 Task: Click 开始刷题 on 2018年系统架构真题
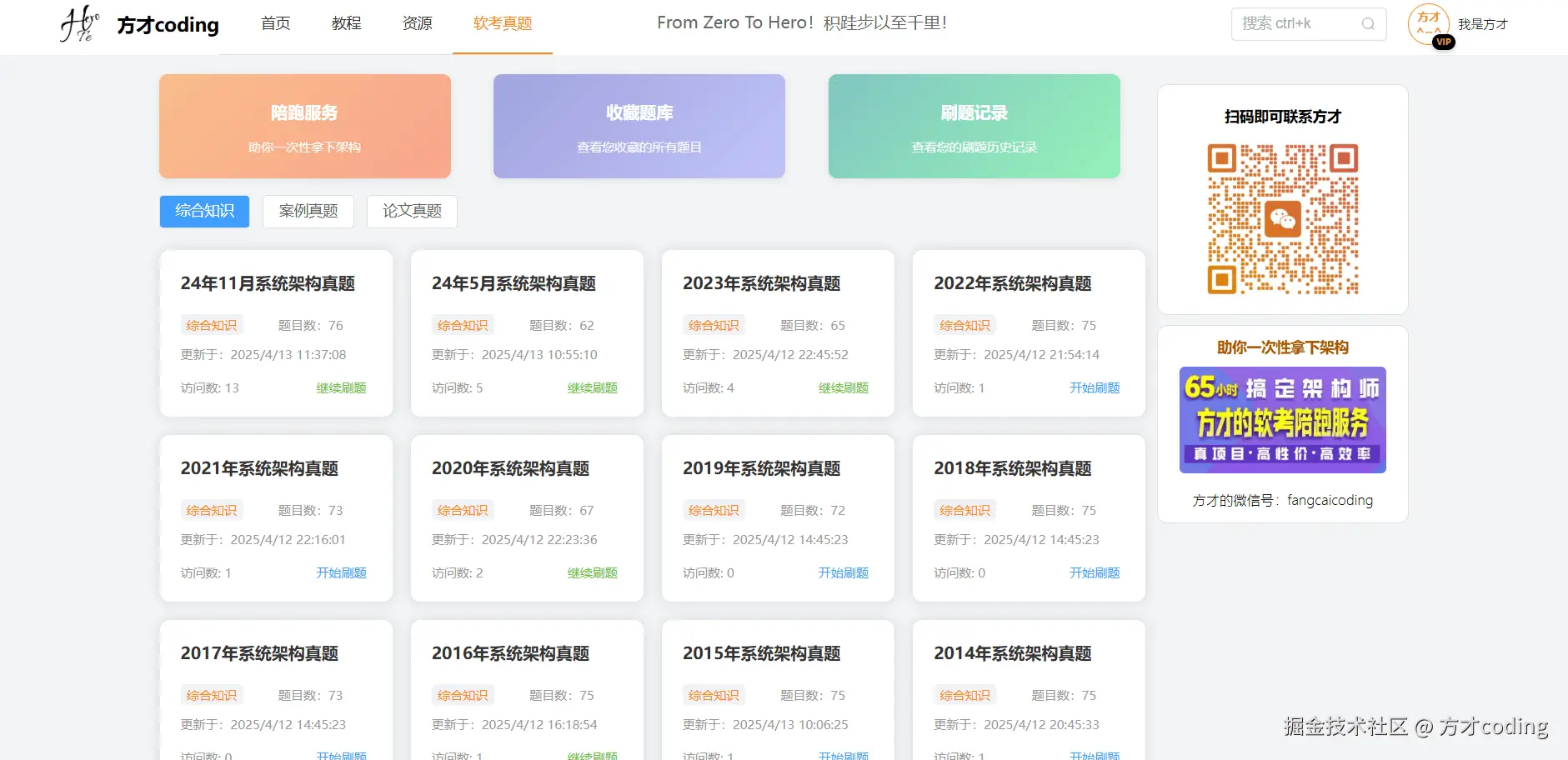[1095, 573]
